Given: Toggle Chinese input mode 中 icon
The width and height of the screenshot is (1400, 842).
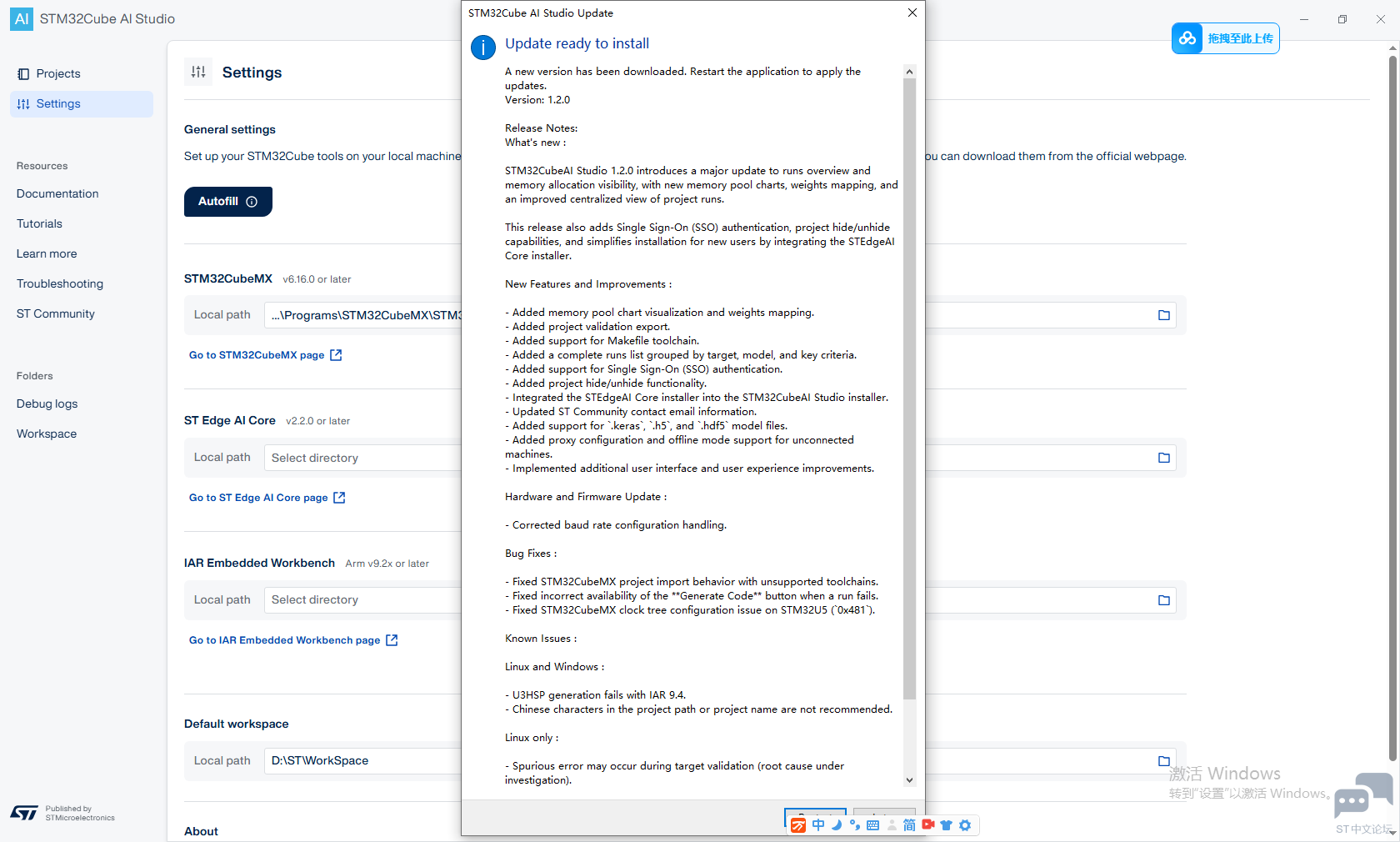Looking at the screenshot, I should (x=818, y=825).
